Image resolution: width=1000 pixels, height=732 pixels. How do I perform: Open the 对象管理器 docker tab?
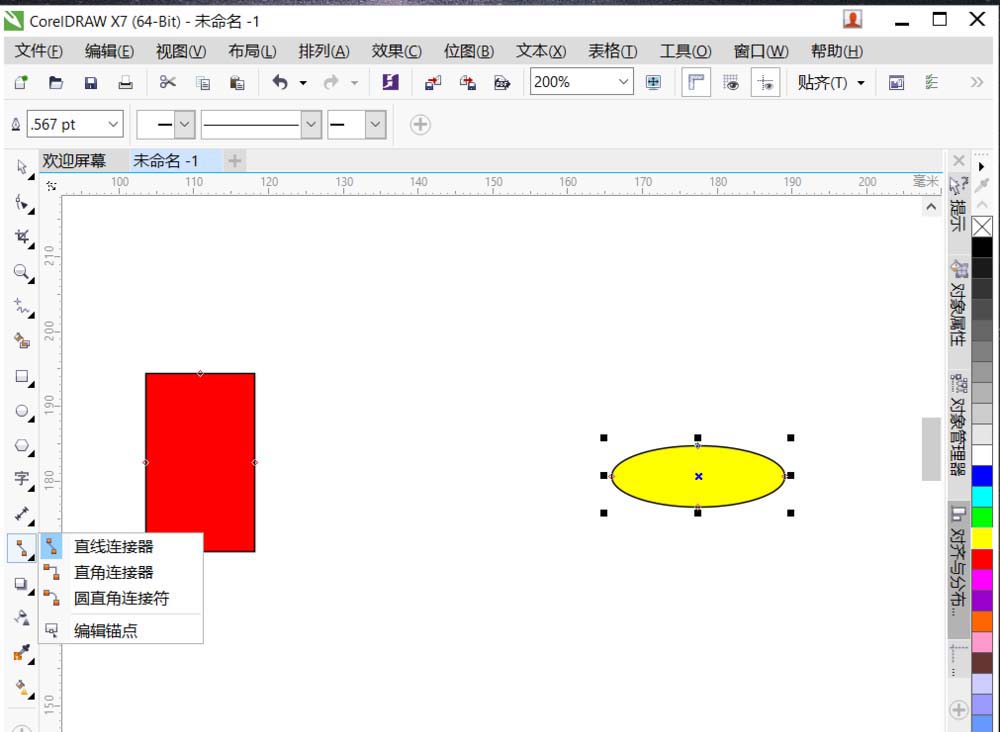tap(958, 426)
